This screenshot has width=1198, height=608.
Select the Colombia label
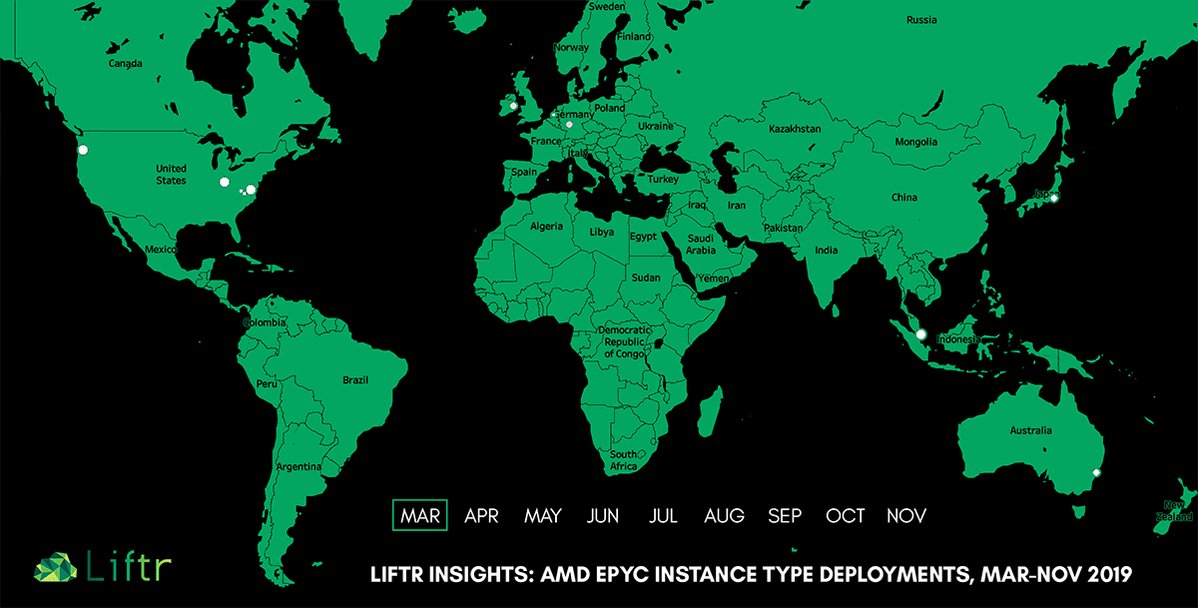[x=264, y=322]
